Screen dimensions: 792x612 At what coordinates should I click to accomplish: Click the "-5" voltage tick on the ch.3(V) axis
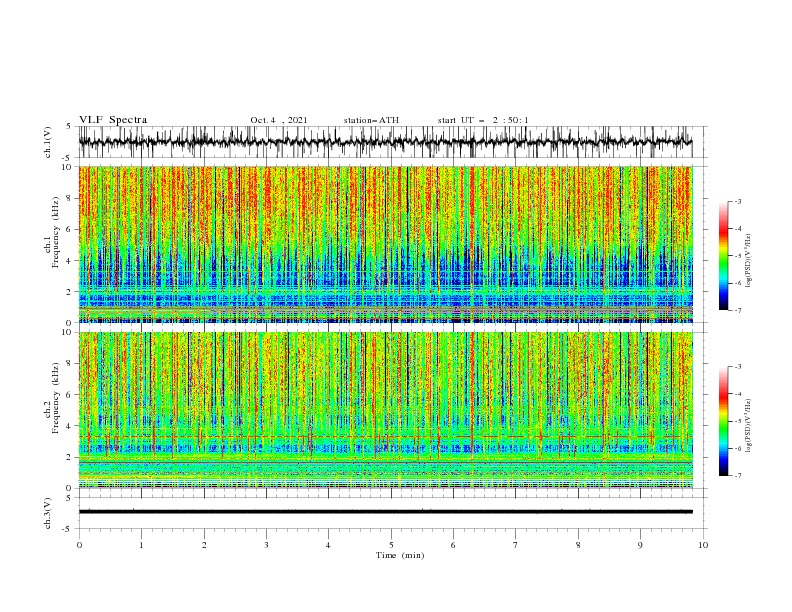68,529
